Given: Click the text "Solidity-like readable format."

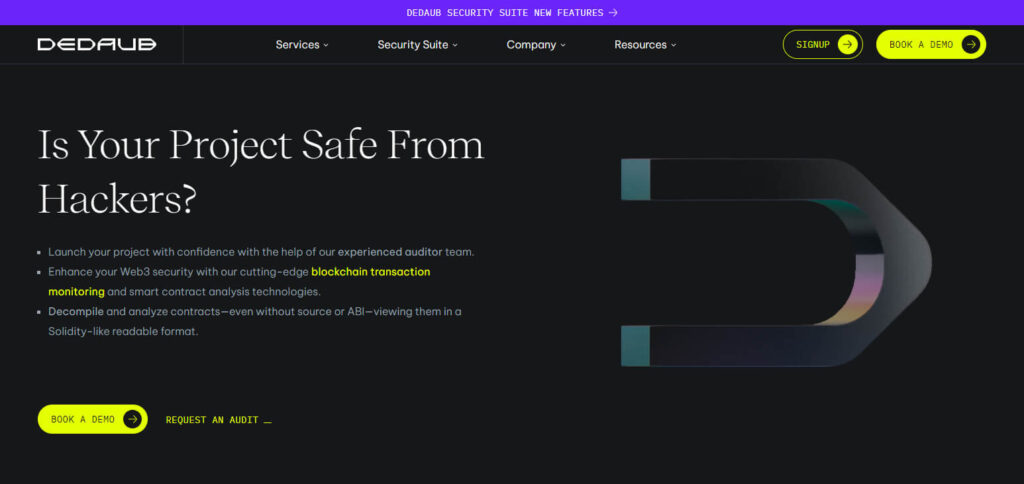Looking at the screenshot, I should click(x=123, y=331).
